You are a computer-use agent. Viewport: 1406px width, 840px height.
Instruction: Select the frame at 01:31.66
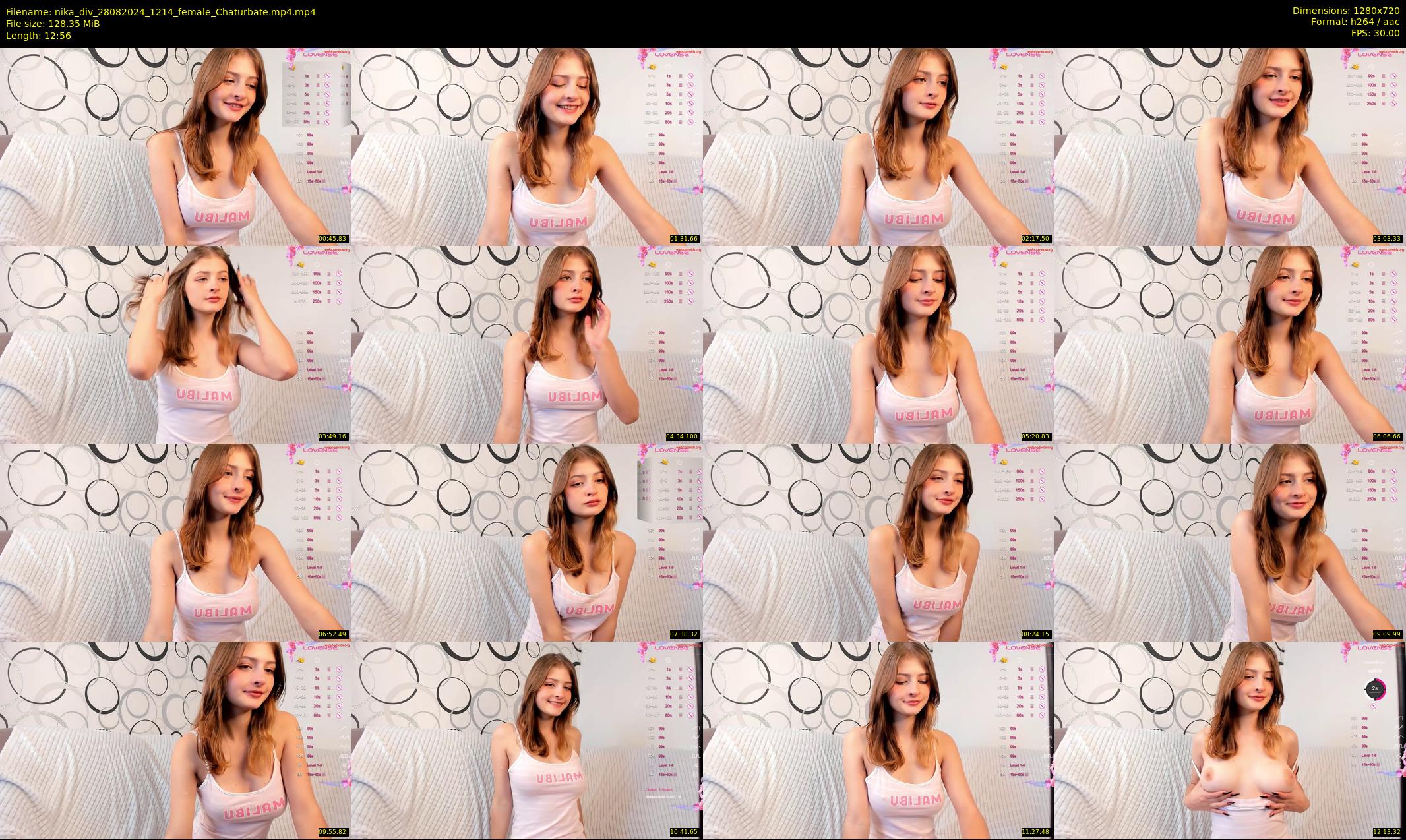coord(527,146)
